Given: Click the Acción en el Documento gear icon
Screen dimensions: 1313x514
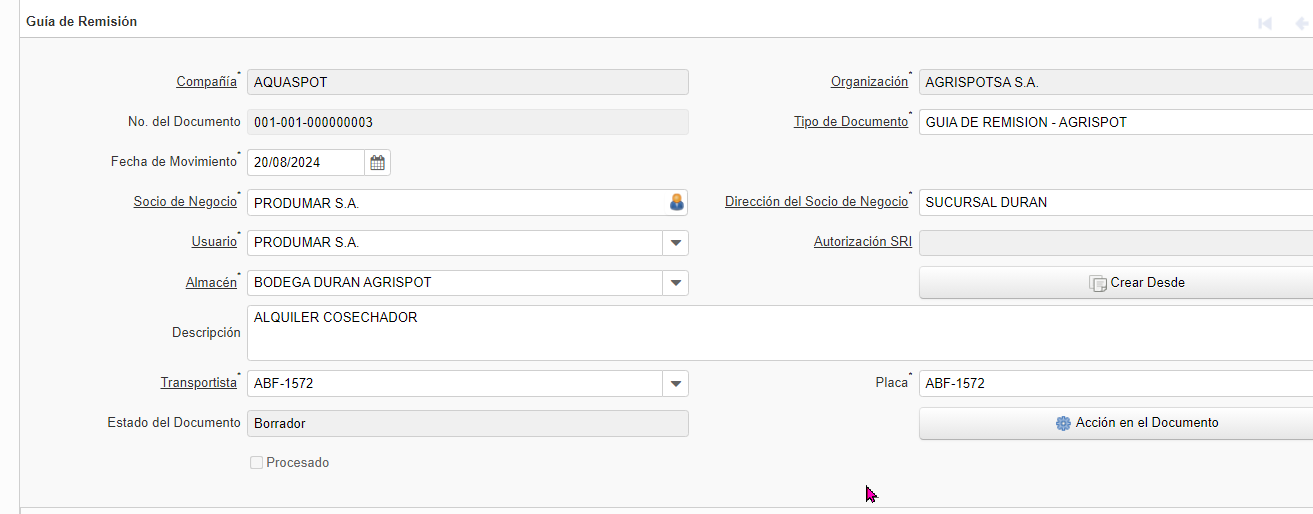Looking at the screenshot, I should [x=1063, y=423].
